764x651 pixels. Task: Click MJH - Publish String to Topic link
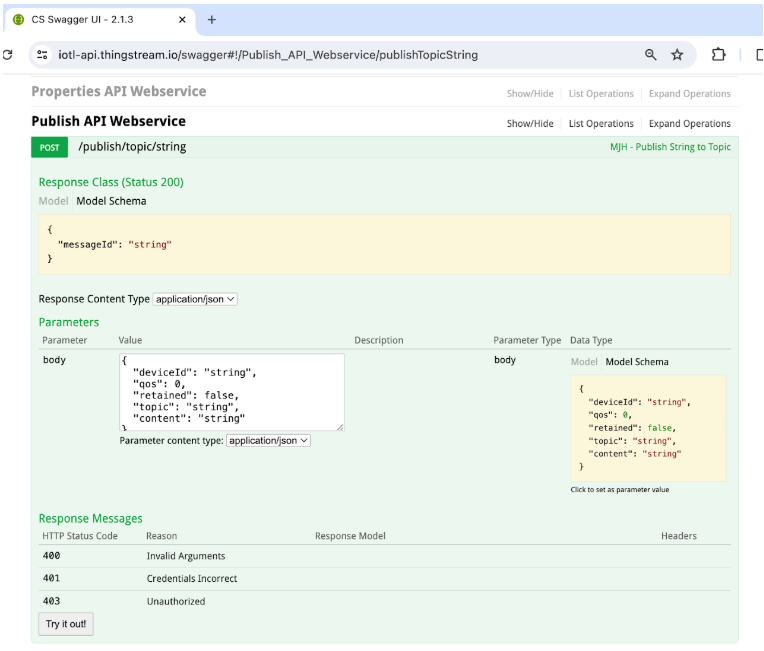(x=670, y=147)
